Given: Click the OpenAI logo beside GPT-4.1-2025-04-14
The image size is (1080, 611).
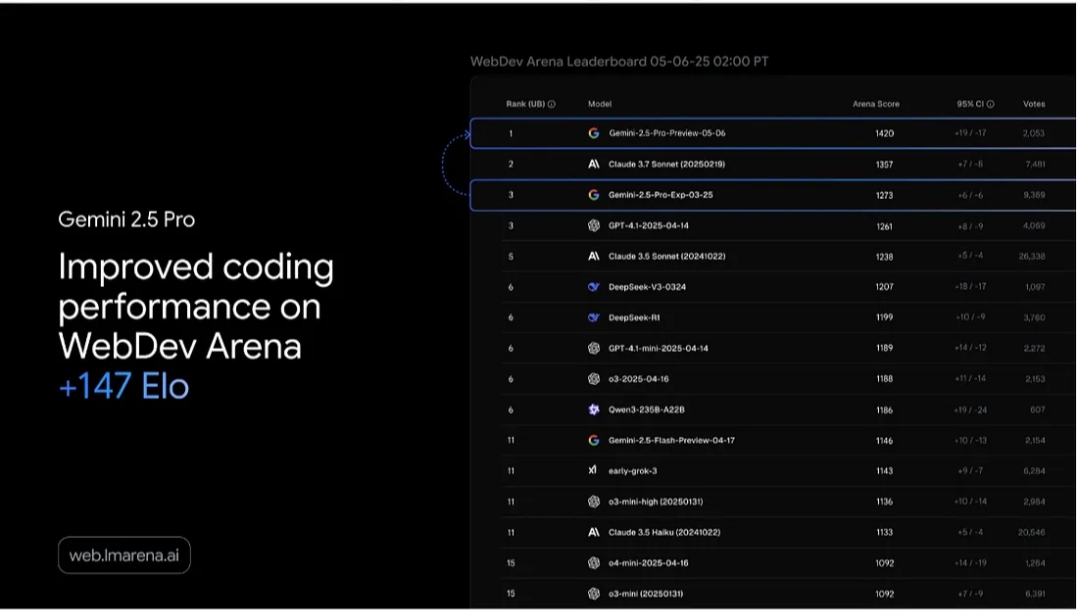Looking at the screenshot, I should point(593,225).
